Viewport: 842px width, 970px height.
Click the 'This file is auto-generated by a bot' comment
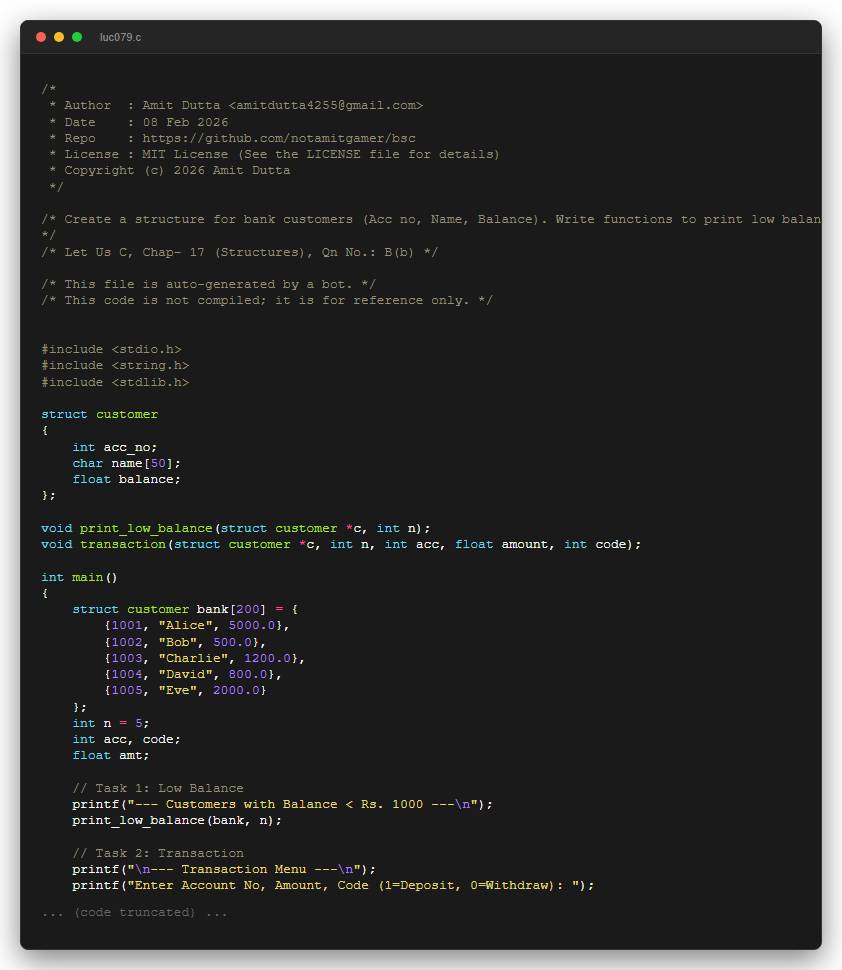click(208, 284)
